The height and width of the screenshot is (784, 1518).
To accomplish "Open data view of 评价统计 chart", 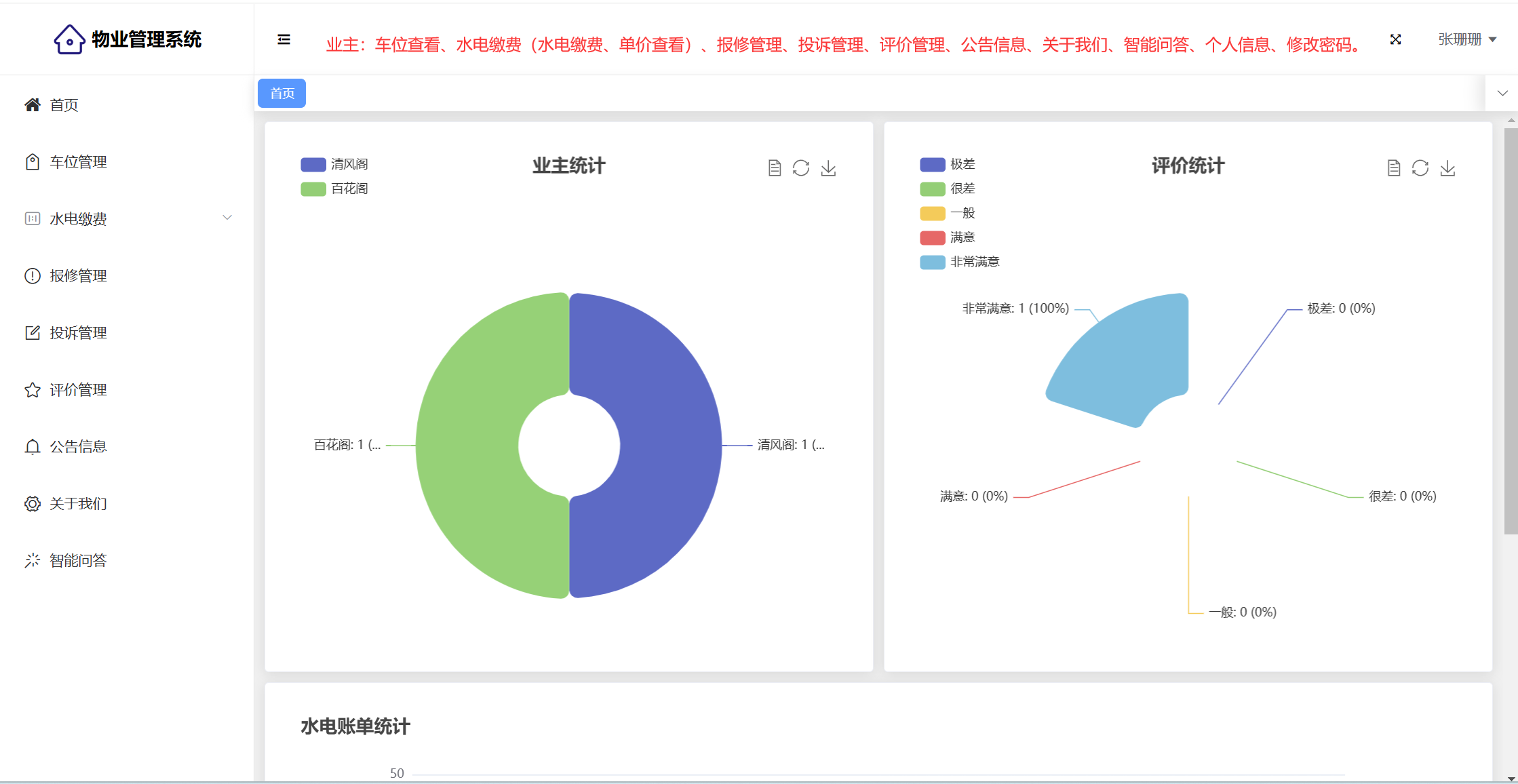I will [1394, 168].
